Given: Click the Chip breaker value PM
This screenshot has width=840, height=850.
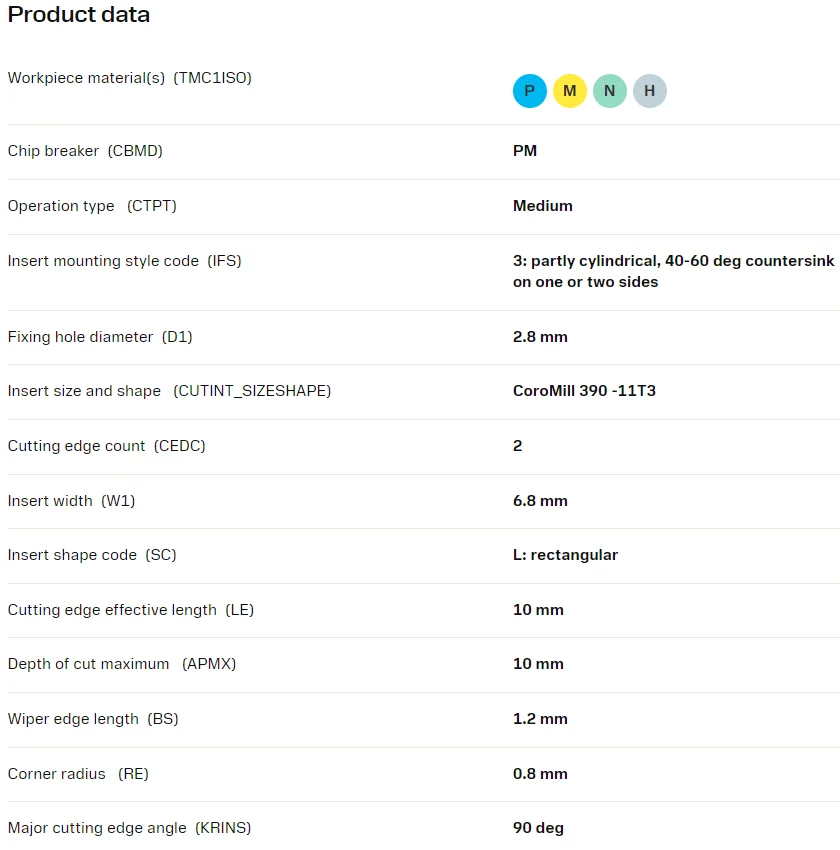Looking at the screenshot, I should [x=525, y=151].
